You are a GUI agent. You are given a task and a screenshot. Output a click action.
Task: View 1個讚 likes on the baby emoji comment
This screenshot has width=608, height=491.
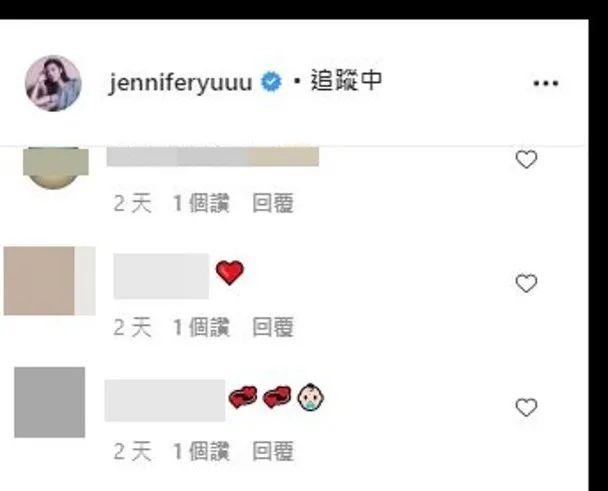click(x=201, y=451)
